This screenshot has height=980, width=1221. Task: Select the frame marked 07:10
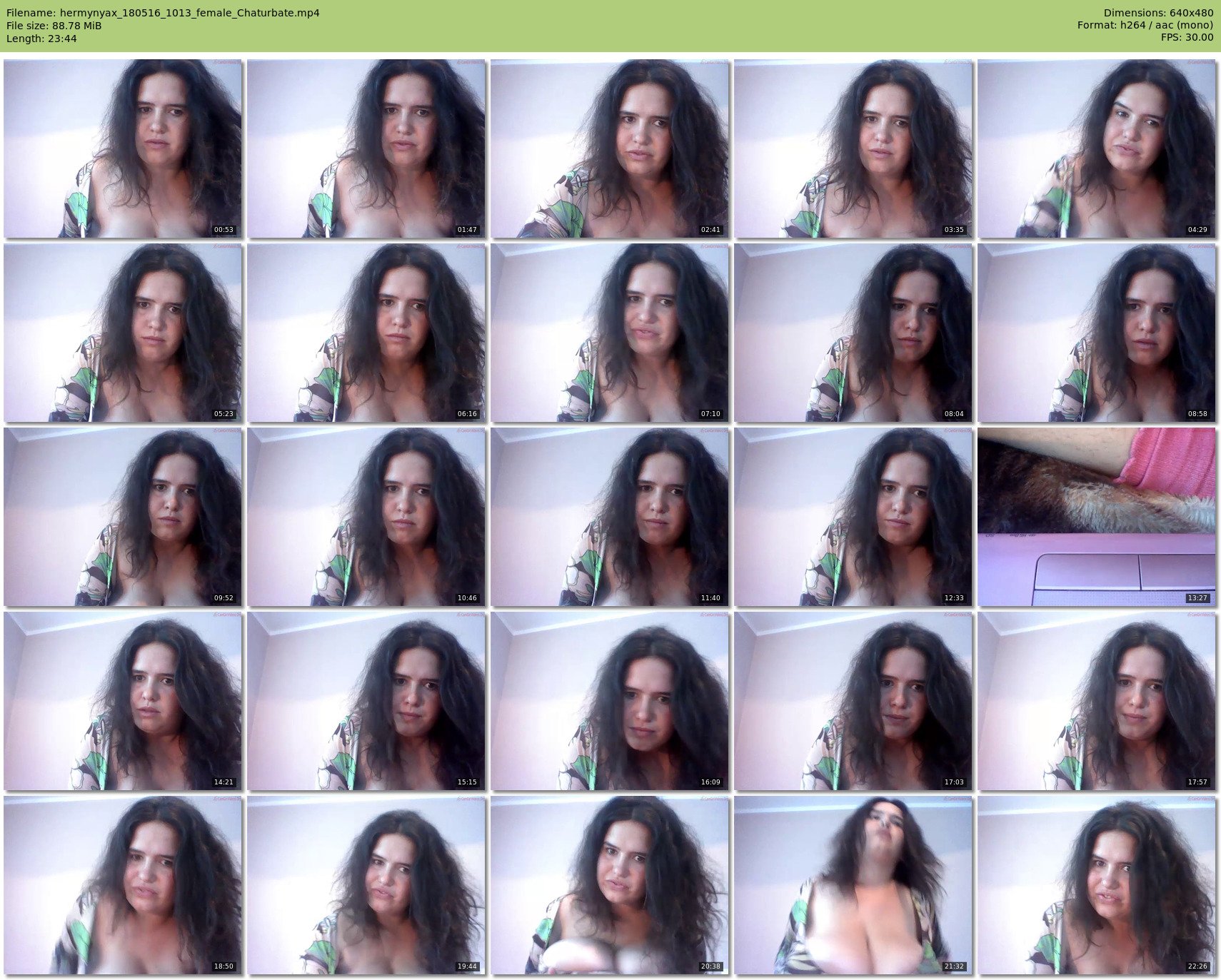[x=610, y=333]
